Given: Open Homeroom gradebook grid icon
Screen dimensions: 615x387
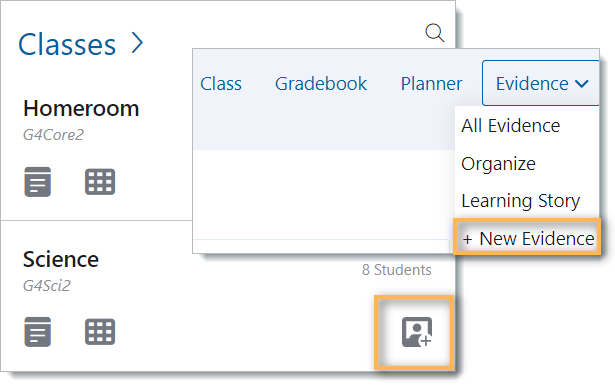Looking at the screenshot, I should [x=100, y=182].
